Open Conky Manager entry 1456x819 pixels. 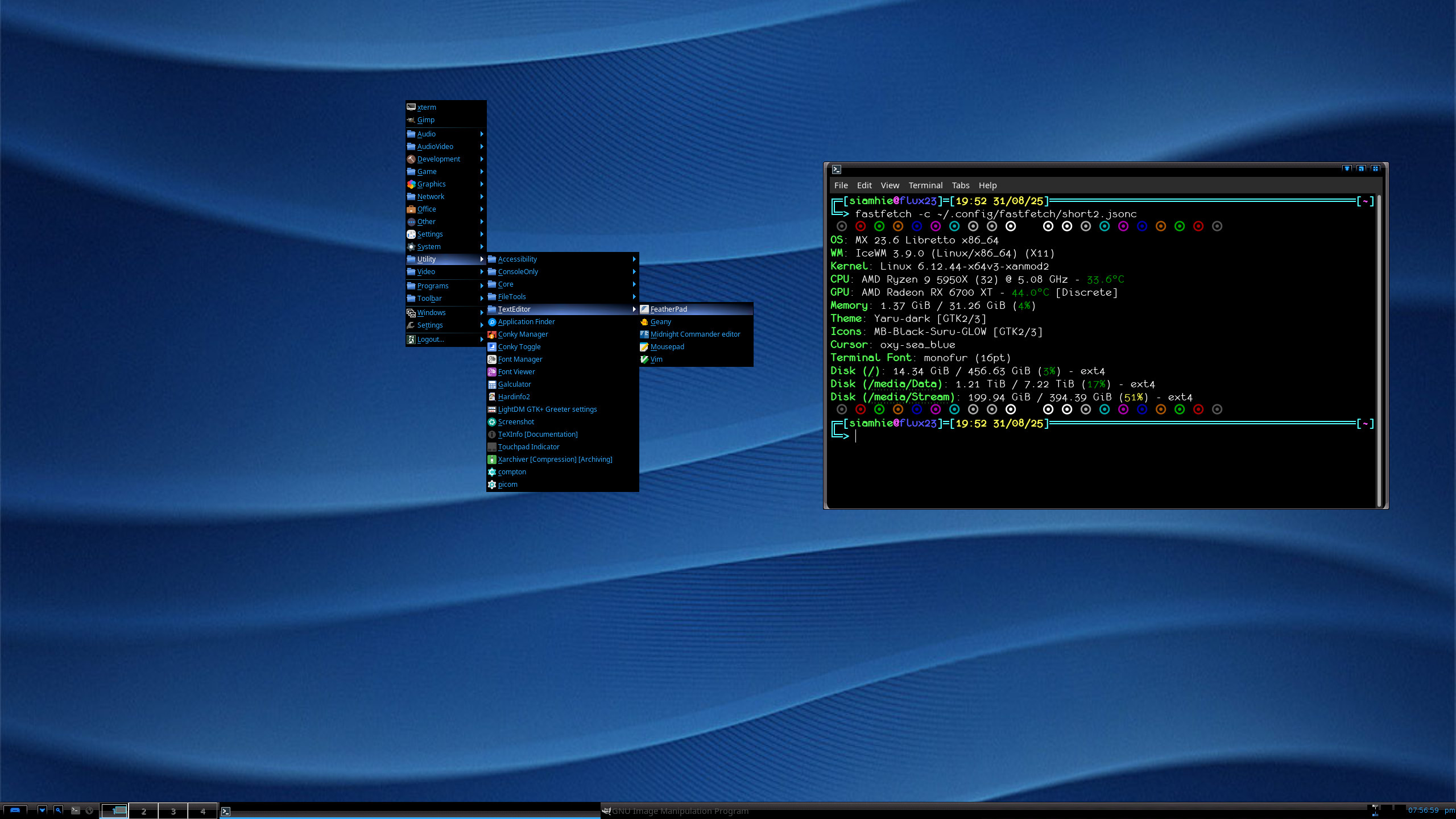coord(562,334)
